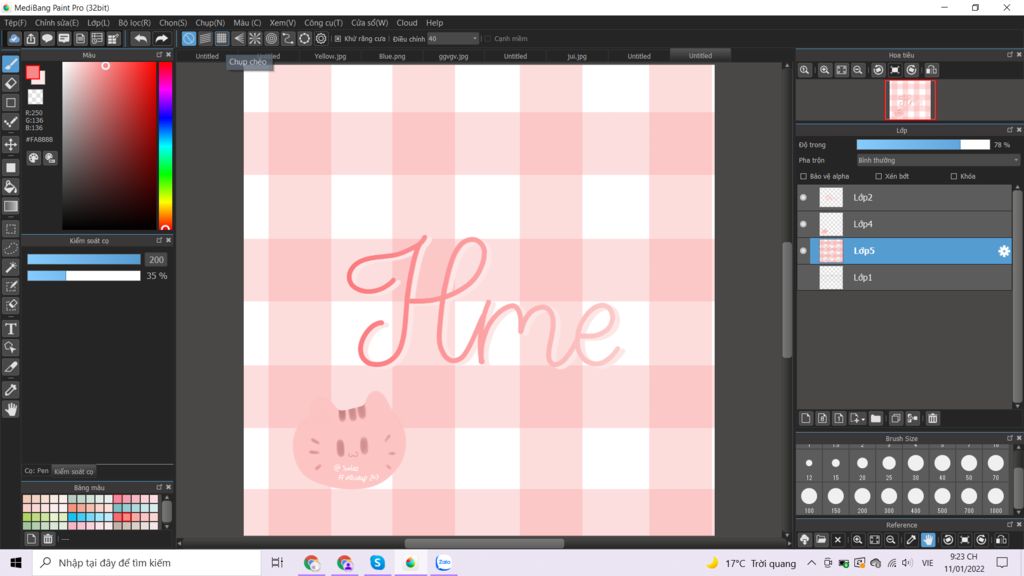Screen dimensions: 1024x576
Task: Select the rectangular Select tool
Action: (11, 229)
